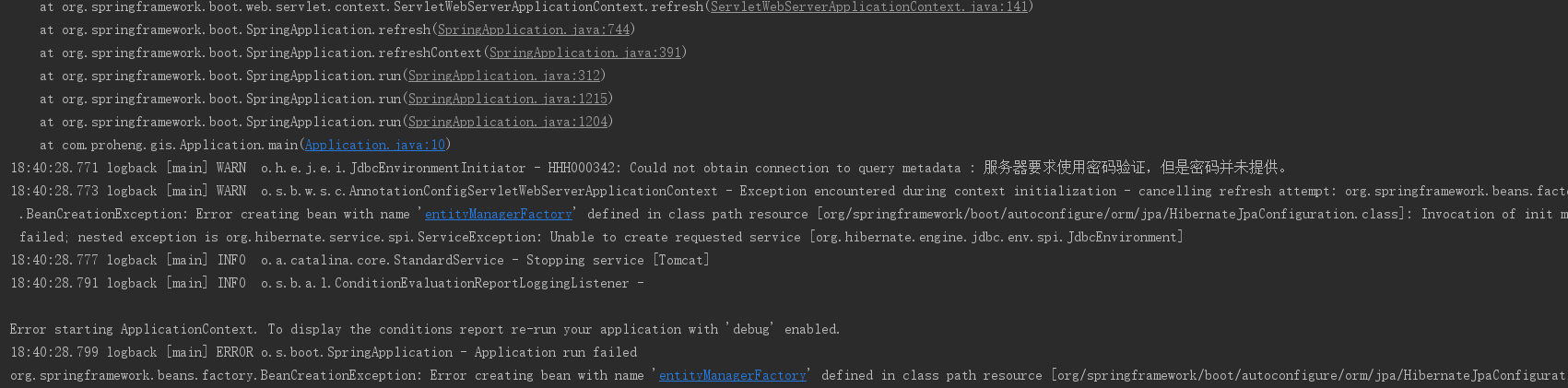Open ServletWebServerApplicationContext.java:141 stack trace link

pyautogui.click(x=868, y=6)
